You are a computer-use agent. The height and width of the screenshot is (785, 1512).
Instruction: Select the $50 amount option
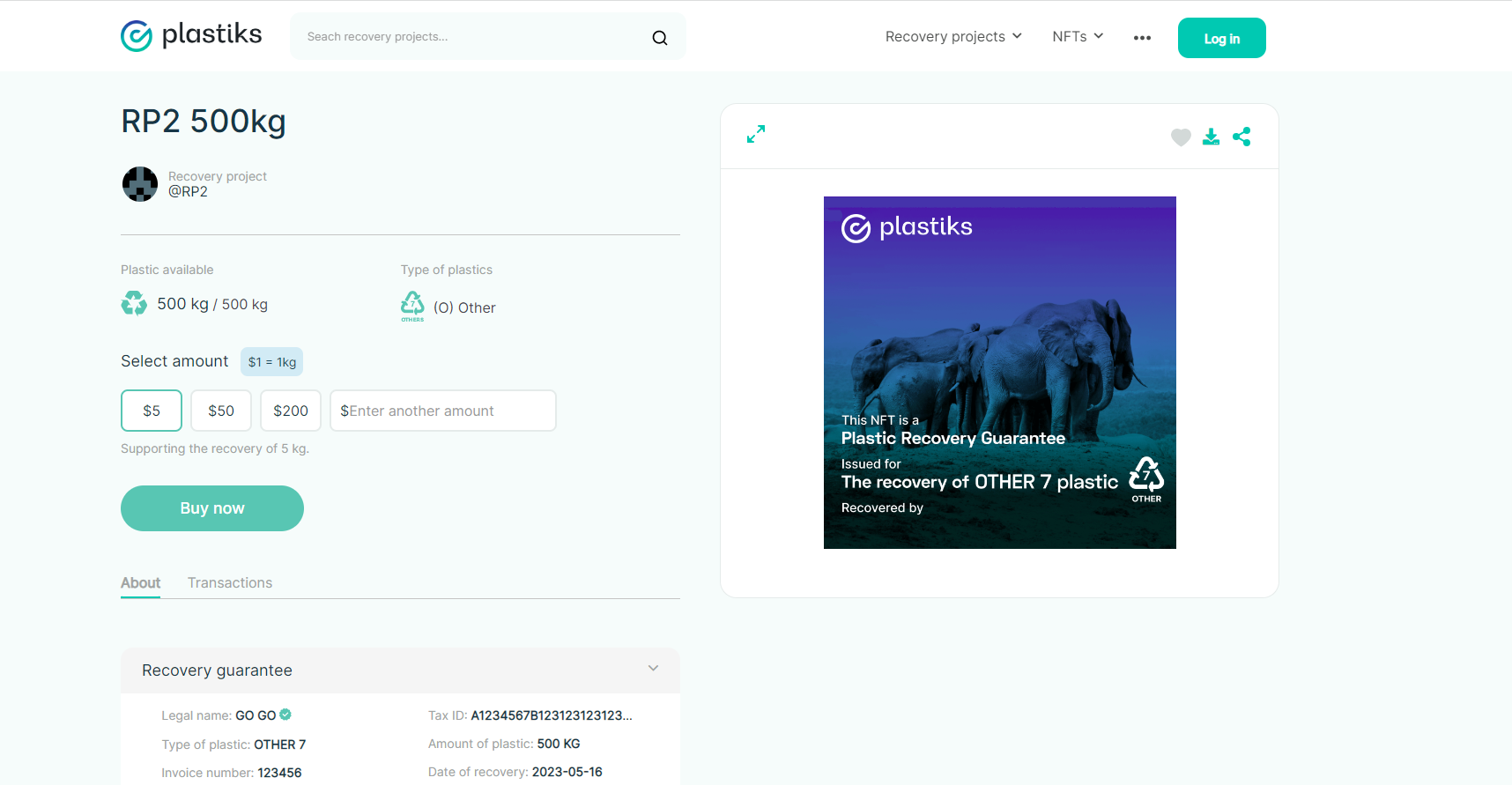221,411
